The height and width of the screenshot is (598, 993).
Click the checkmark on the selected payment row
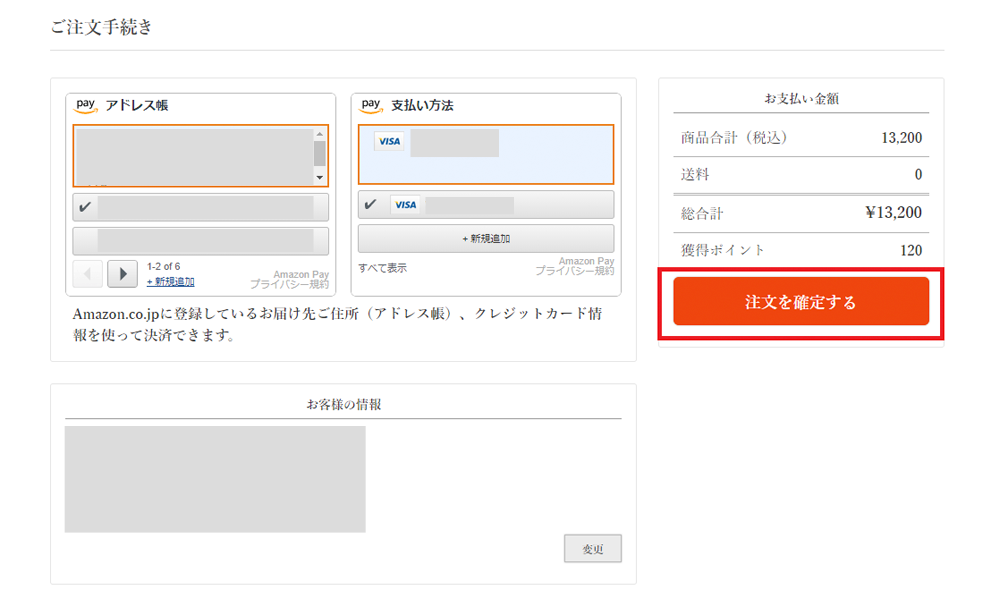371,205
